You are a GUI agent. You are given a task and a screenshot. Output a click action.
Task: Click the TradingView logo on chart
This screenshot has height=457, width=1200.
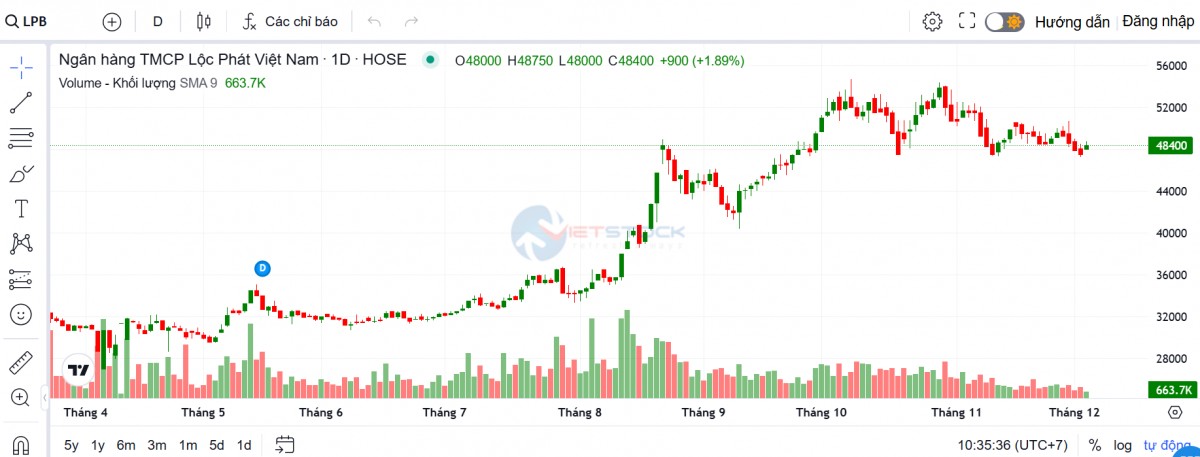[79, 369]
